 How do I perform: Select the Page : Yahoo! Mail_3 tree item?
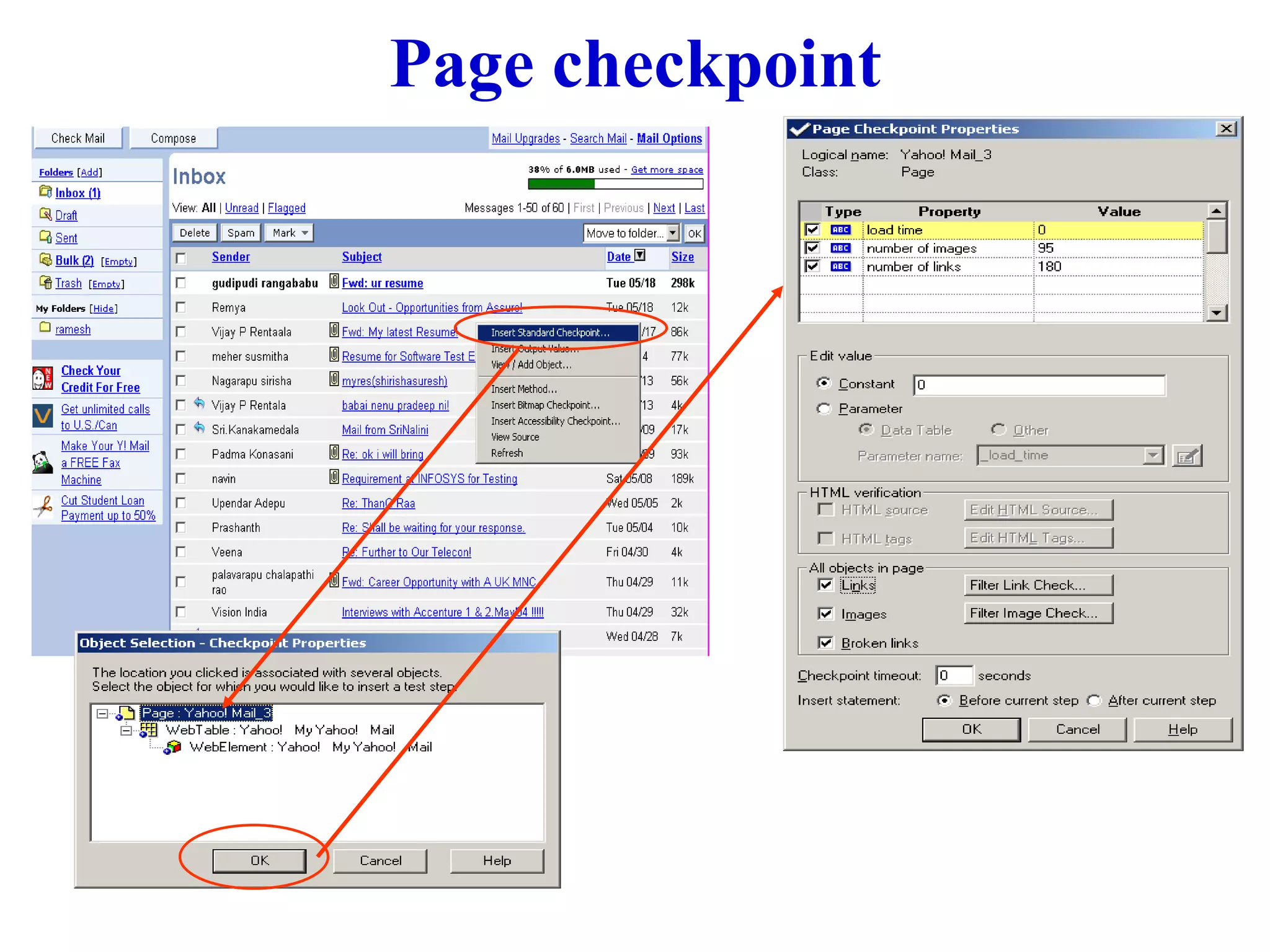point(206,713)
